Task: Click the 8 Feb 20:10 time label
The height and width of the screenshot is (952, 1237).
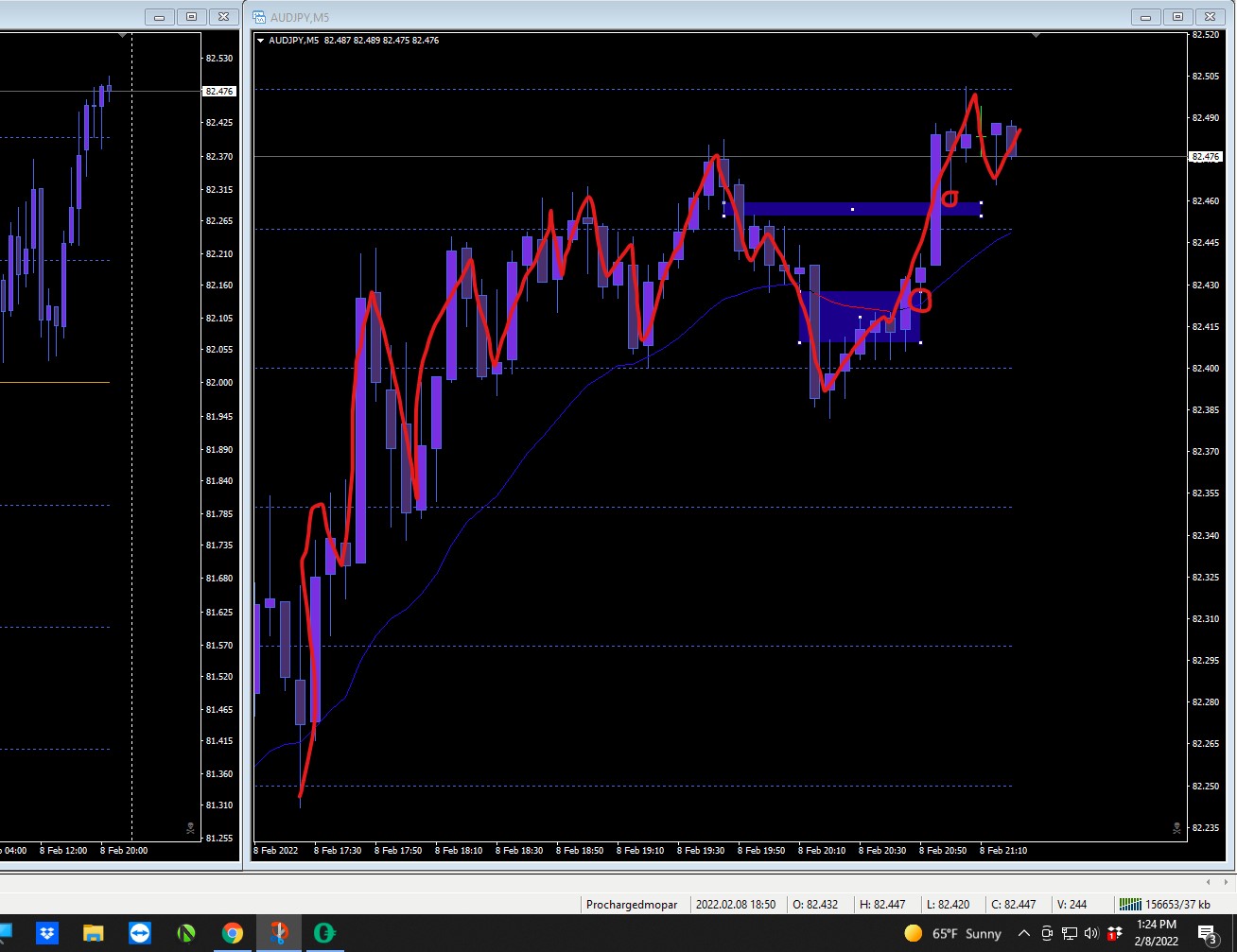Action: (822, 850)
